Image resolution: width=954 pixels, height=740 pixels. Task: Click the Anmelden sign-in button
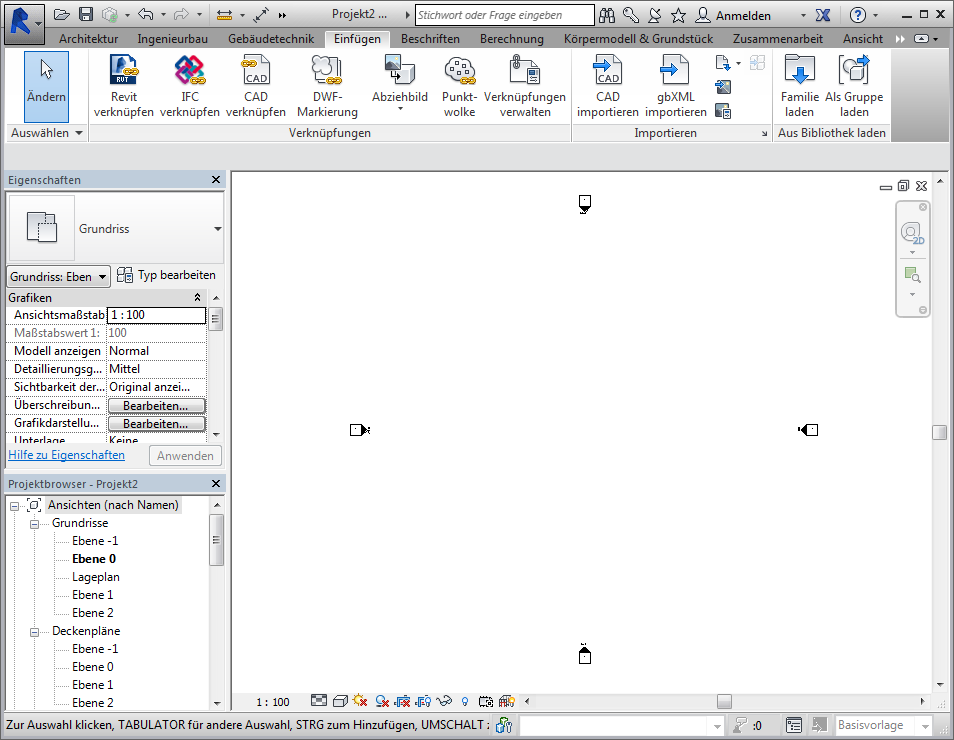pos(733,15)
